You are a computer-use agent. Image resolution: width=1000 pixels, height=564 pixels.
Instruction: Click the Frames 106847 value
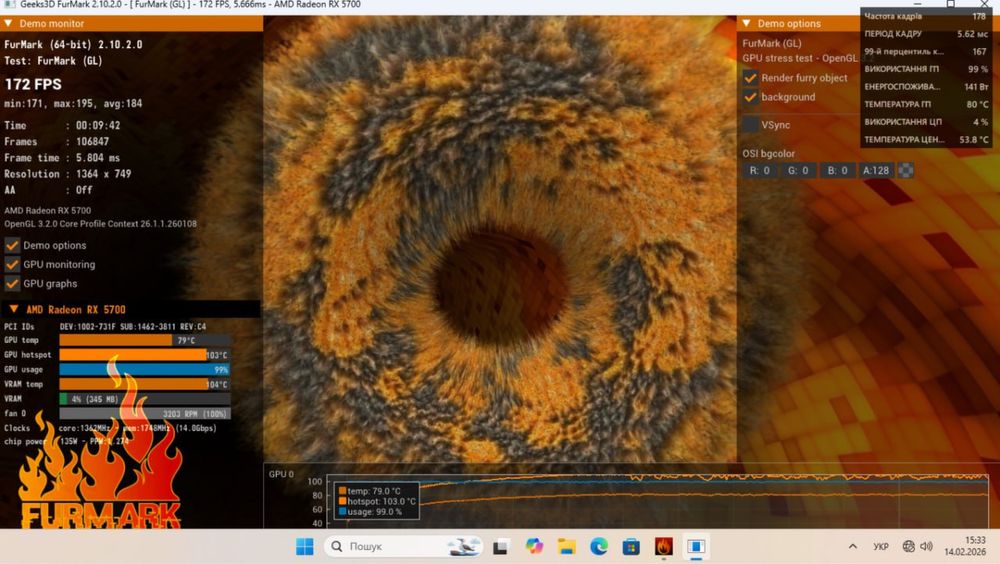[92, 142]
